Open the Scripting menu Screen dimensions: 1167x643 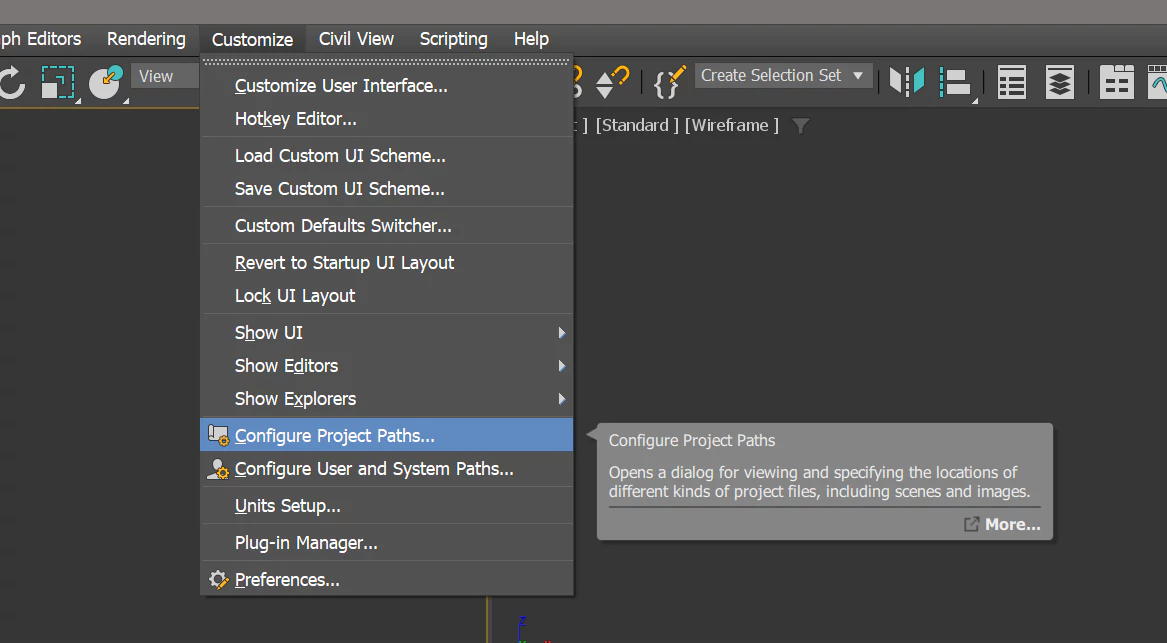(x=453, y=38)
